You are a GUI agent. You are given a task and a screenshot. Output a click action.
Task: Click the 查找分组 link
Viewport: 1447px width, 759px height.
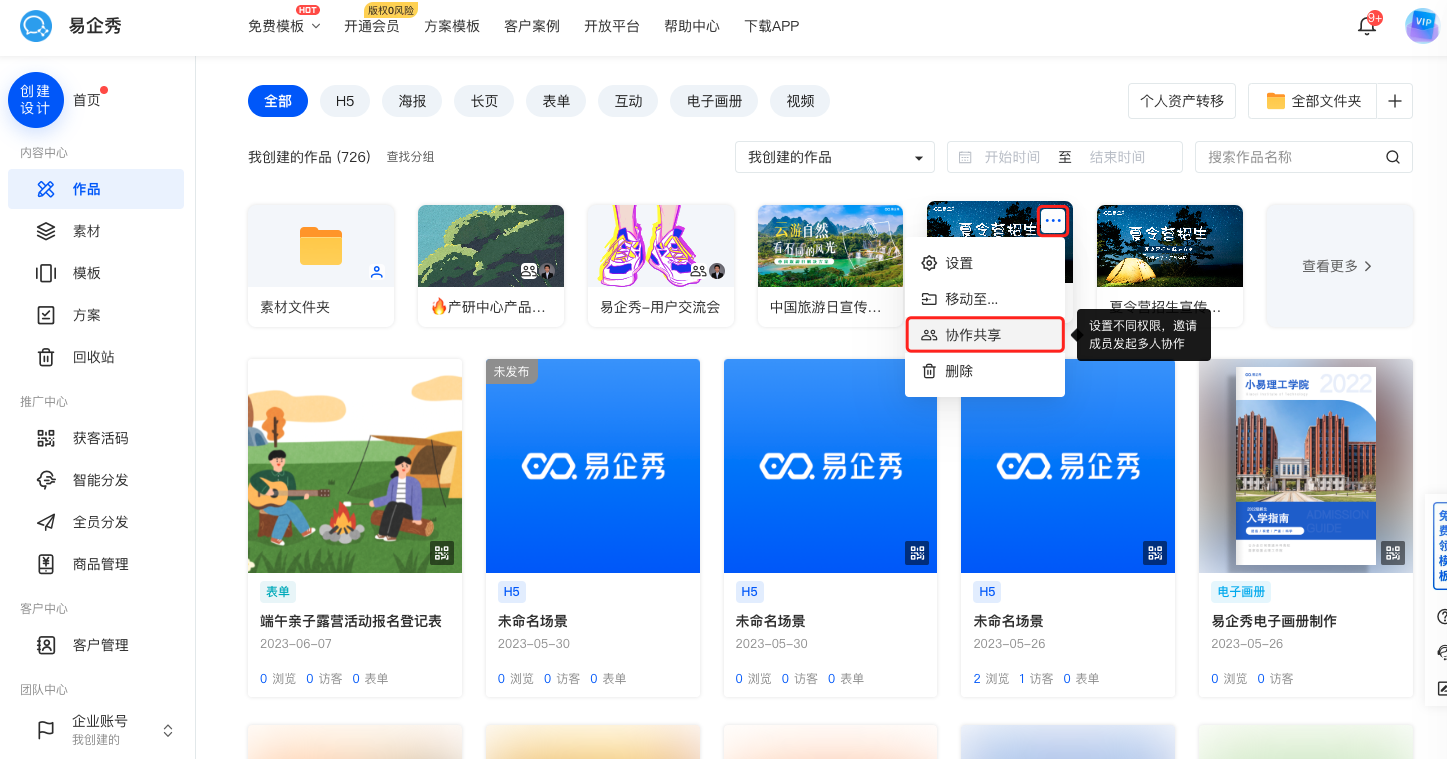(x=411, y=157)
